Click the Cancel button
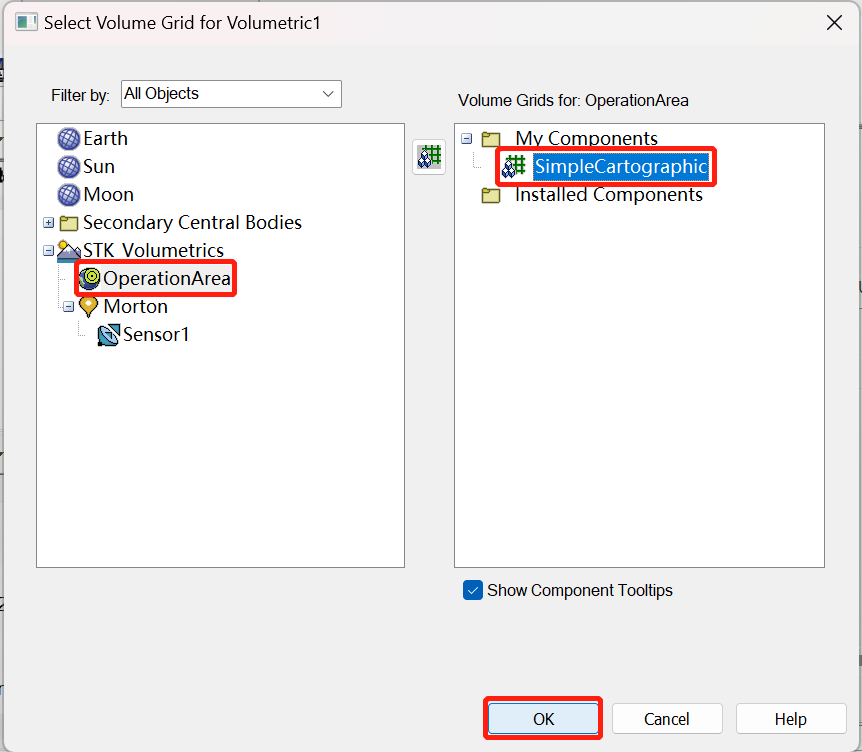 (666, 719)
